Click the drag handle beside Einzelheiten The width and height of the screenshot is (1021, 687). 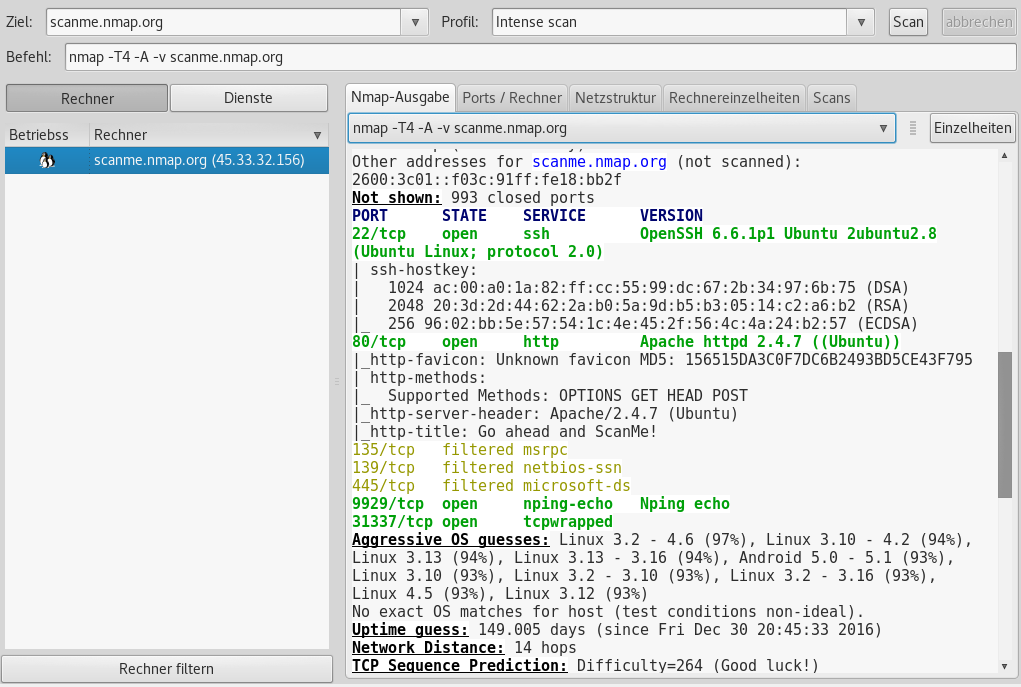(912, 128)
